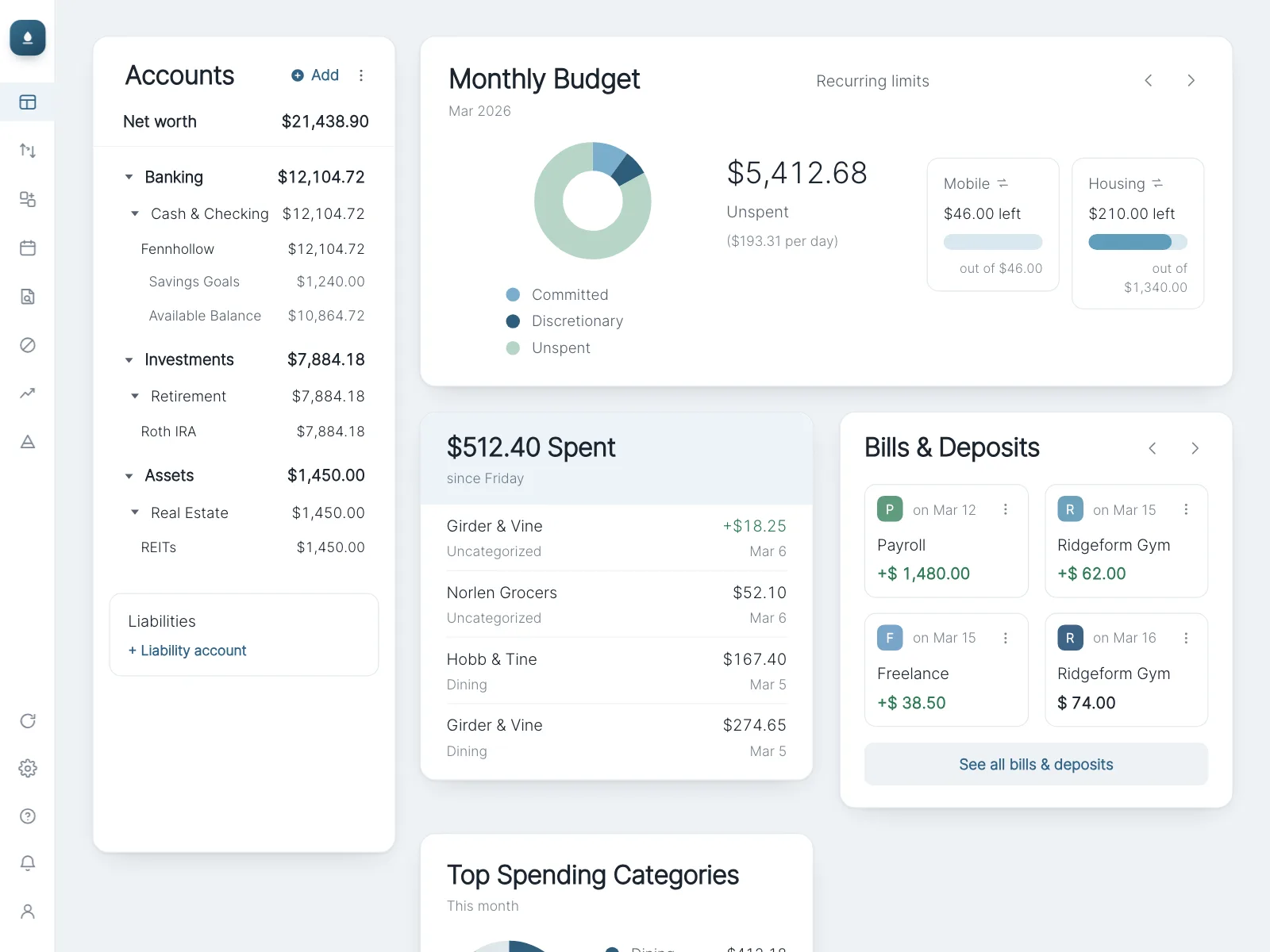Show next Bills & Deposits page
This screenshot has width=1270, height=952.
(1195, 448)
